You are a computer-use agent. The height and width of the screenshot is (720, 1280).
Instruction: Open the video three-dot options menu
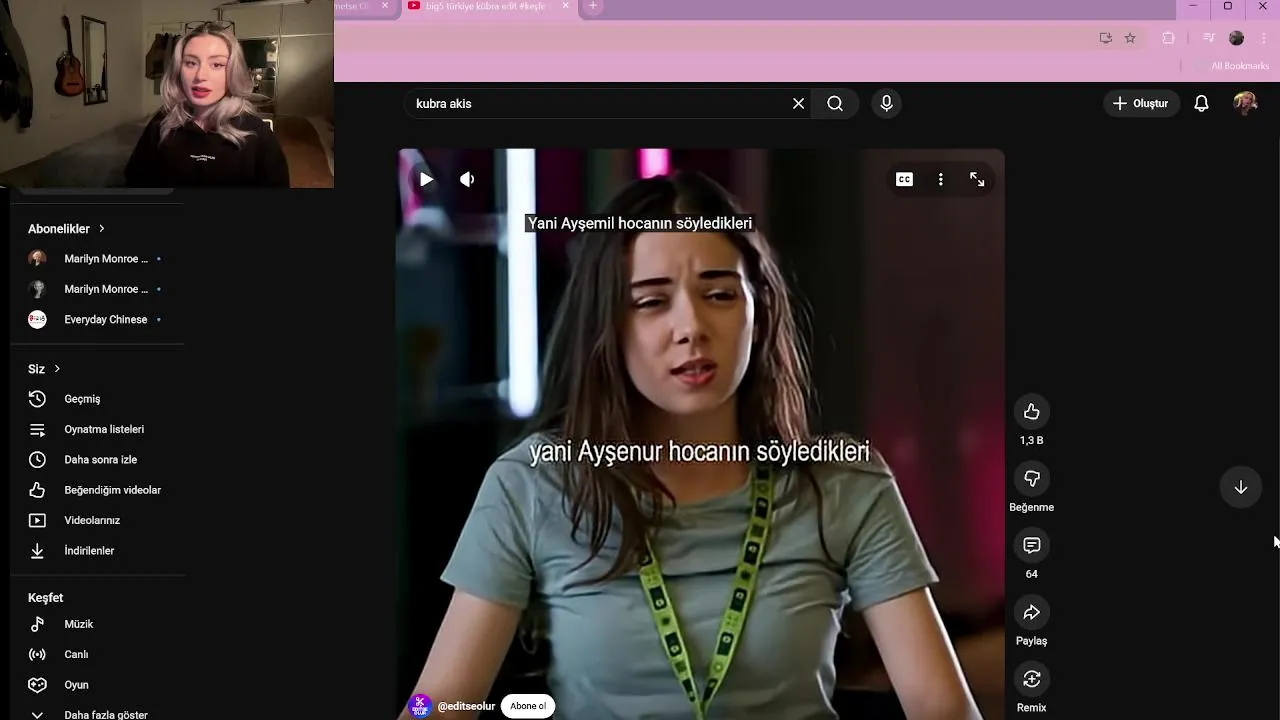tap(940, 180)
